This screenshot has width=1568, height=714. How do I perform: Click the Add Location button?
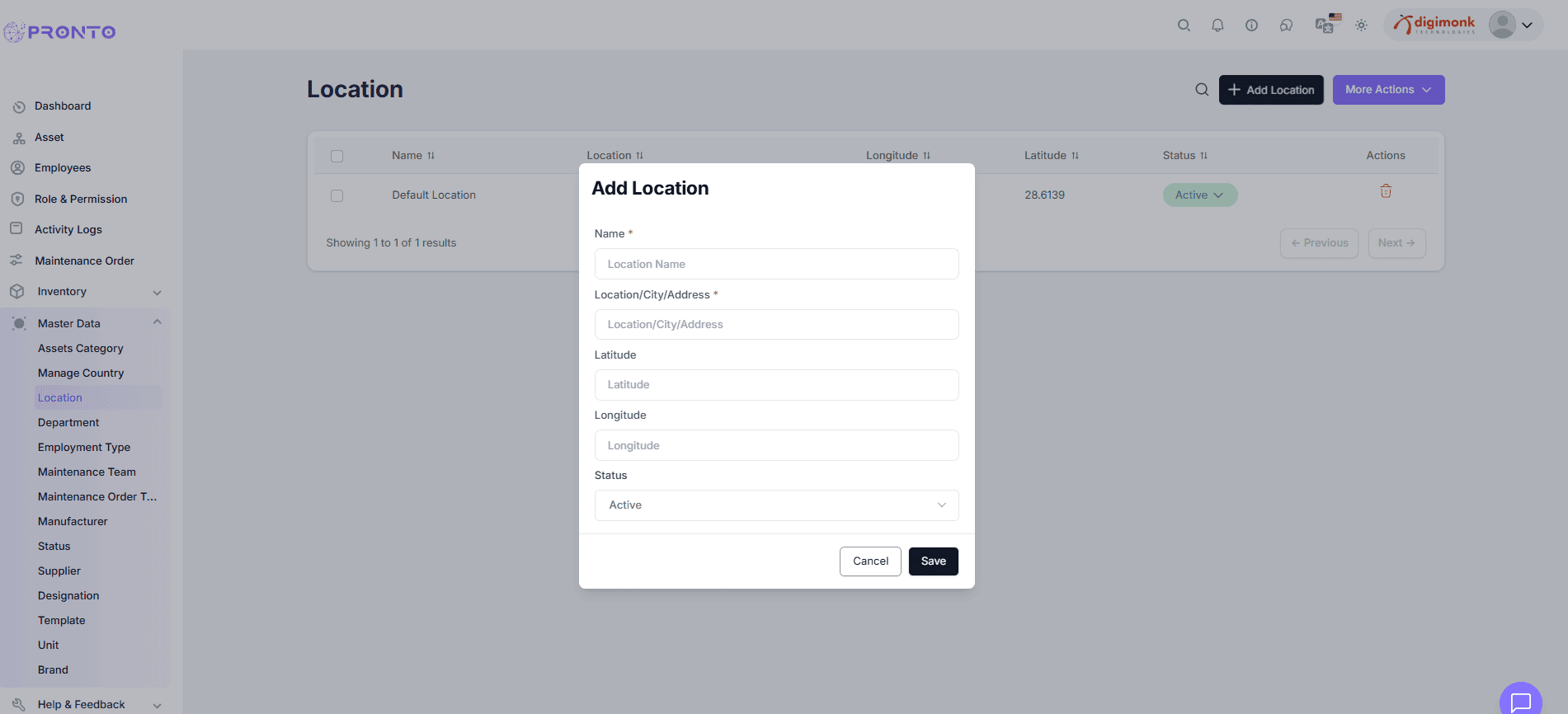[1271, 90]
